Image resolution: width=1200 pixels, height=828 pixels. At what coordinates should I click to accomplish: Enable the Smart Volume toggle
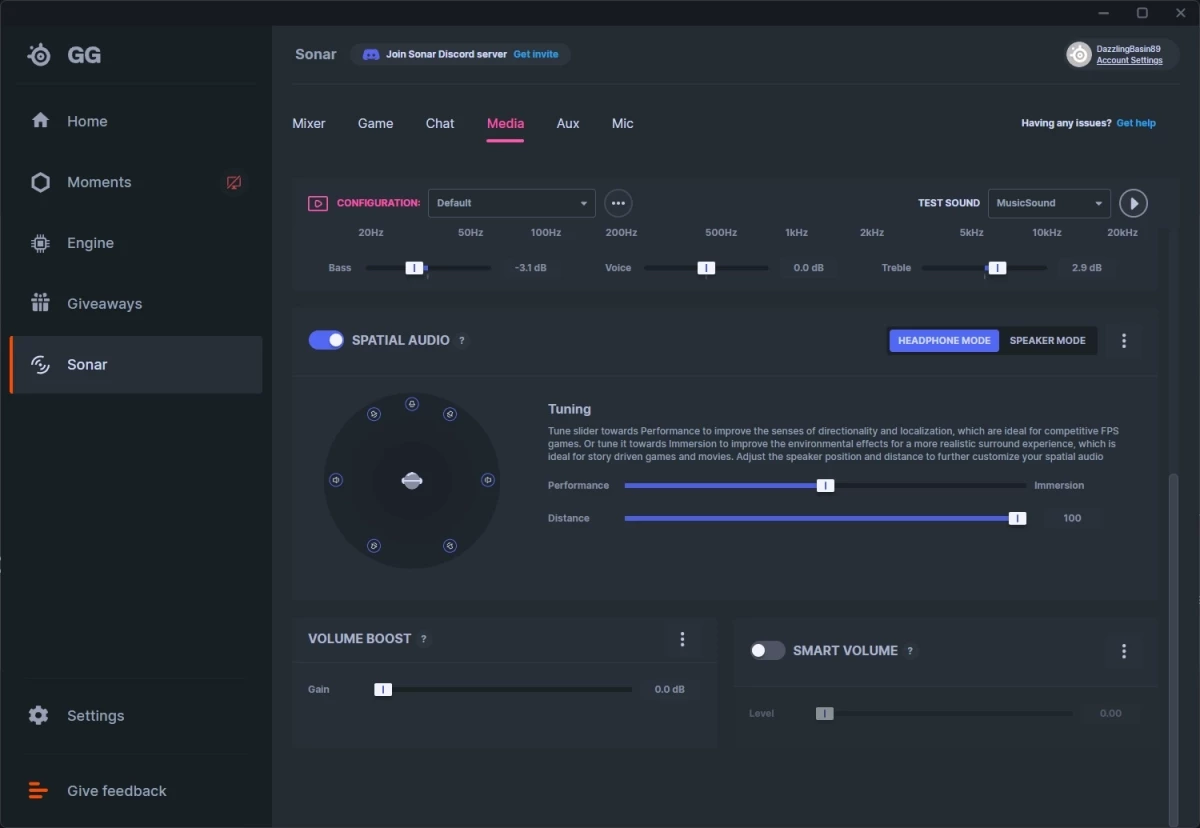(768, 650)
